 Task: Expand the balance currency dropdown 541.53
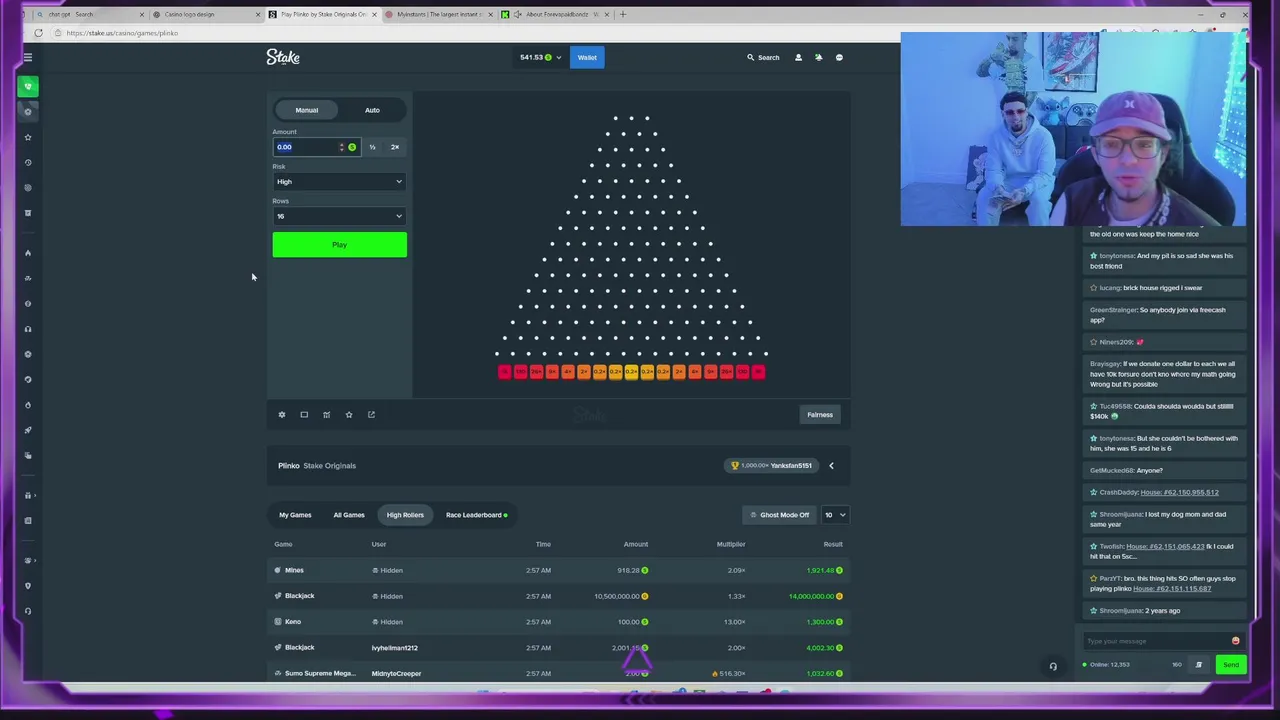[x=541, y=57]
